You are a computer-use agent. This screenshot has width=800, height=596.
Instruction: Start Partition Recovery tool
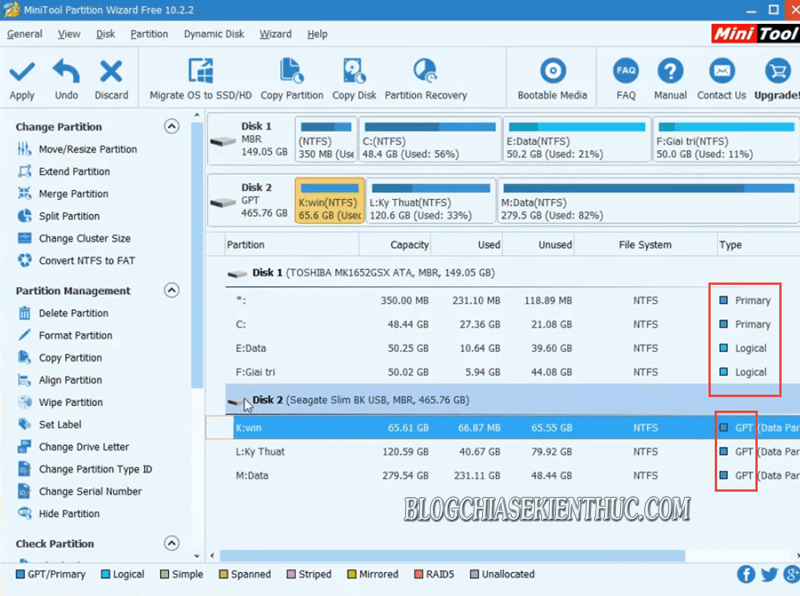coord(426,79)
